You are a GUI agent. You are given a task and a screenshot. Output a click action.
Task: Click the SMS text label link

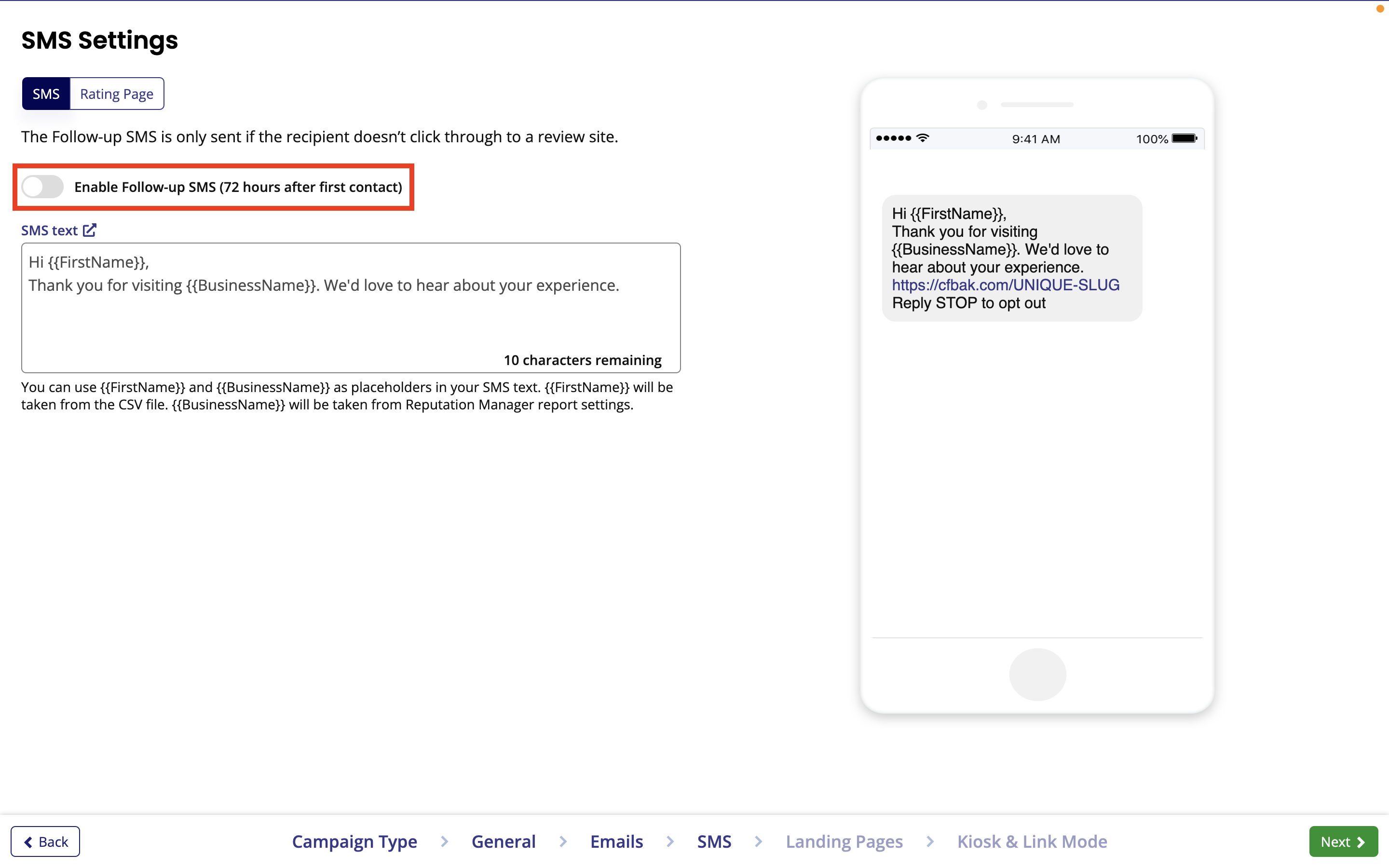[49, 230]
